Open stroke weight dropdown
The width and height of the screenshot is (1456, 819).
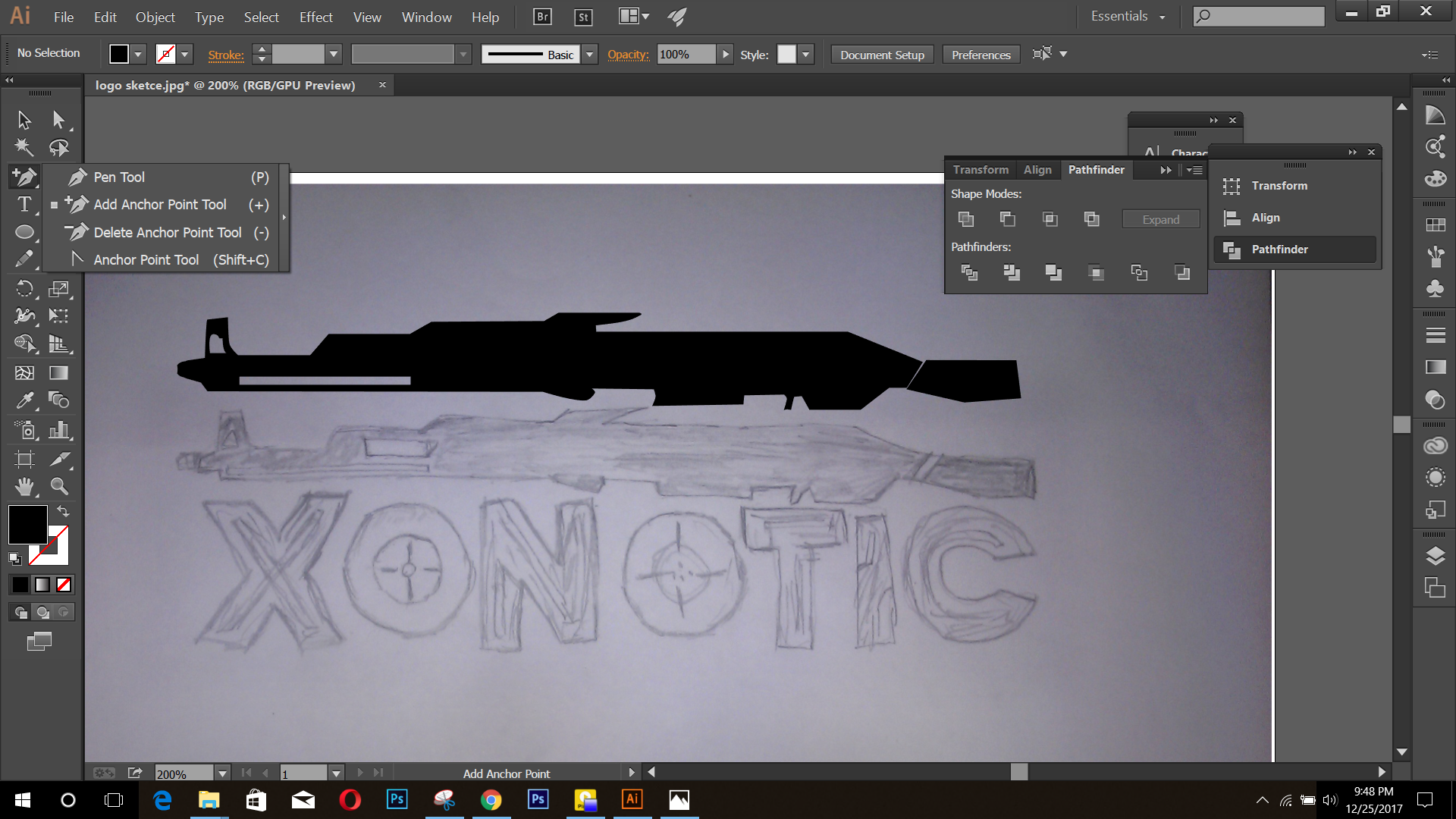[333, 54]
